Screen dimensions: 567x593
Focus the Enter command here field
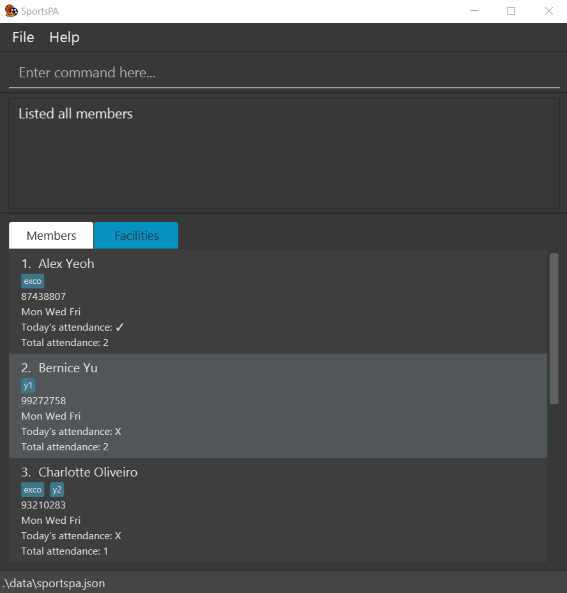[x=284, y=73]
